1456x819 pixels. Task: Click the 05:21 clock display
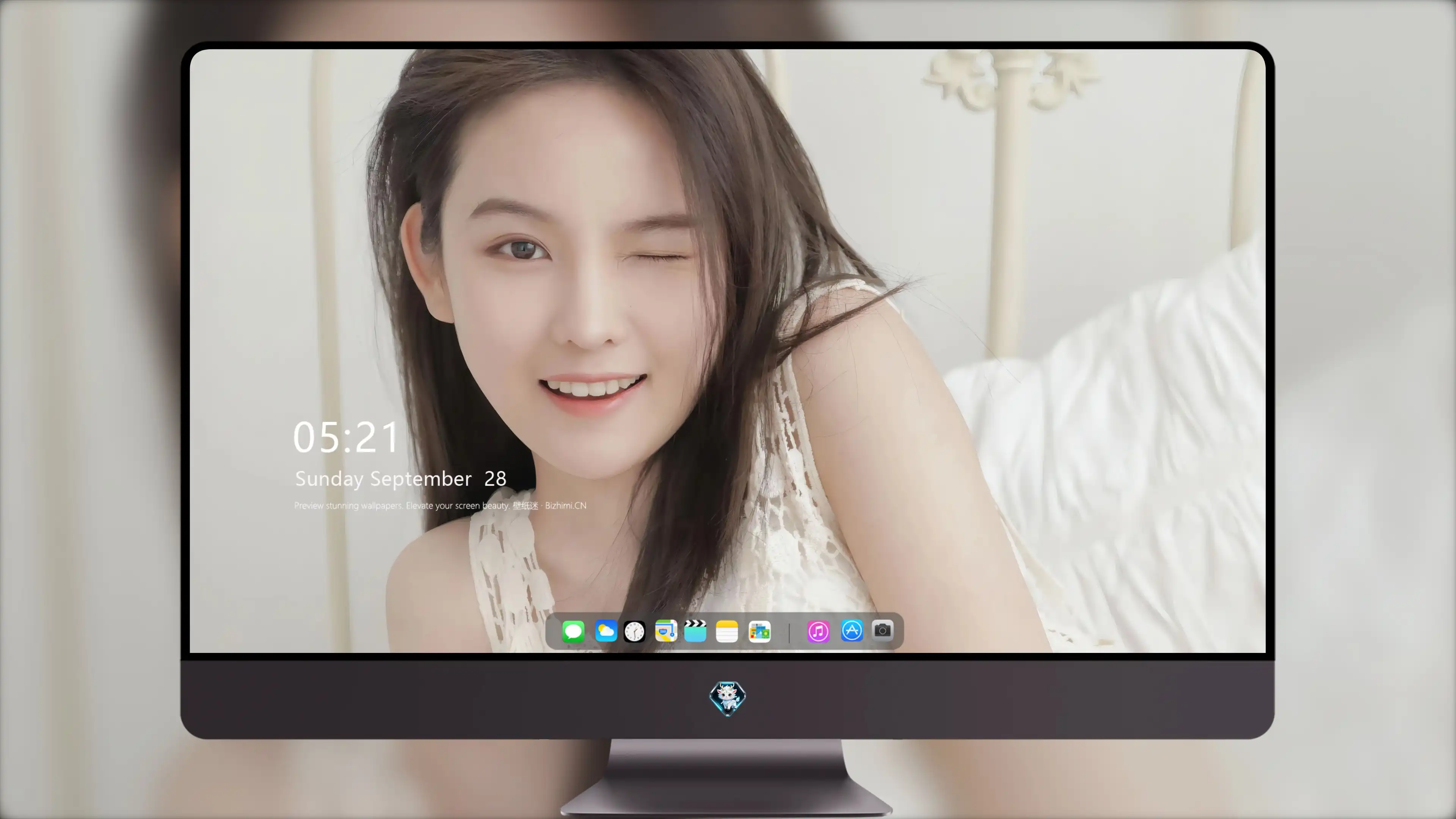(x=345, y=438)
